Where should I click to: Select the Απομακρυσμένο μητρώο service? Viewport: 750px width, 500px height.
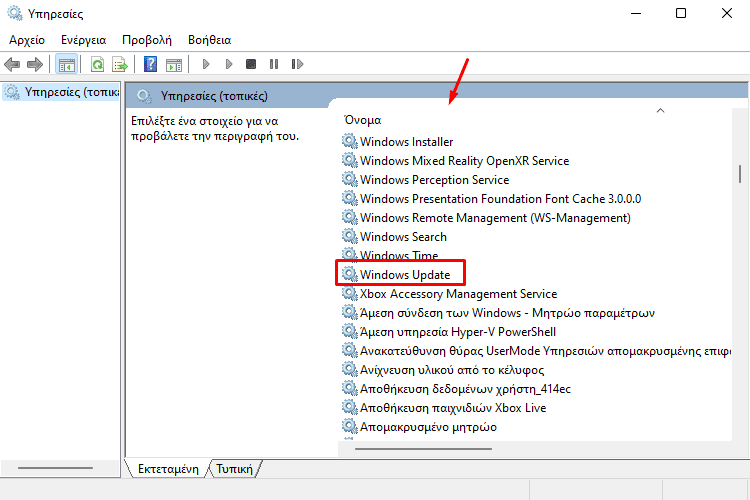428,426
